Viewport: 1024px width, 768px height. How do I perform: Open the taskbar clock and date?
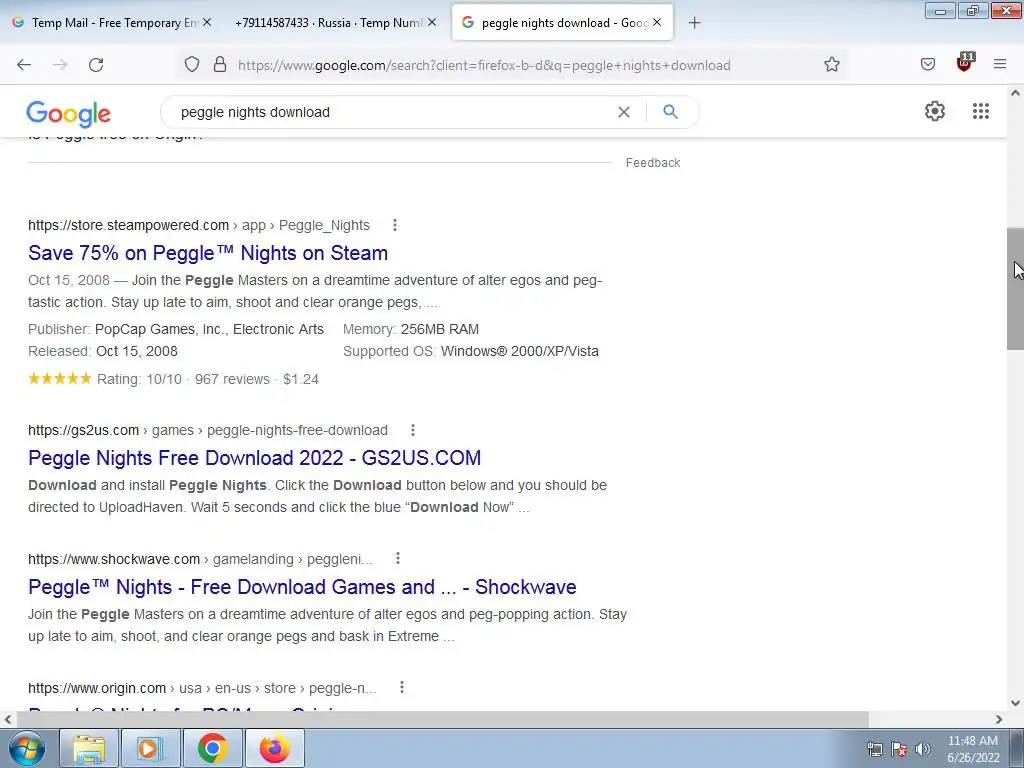coord(972,749)
